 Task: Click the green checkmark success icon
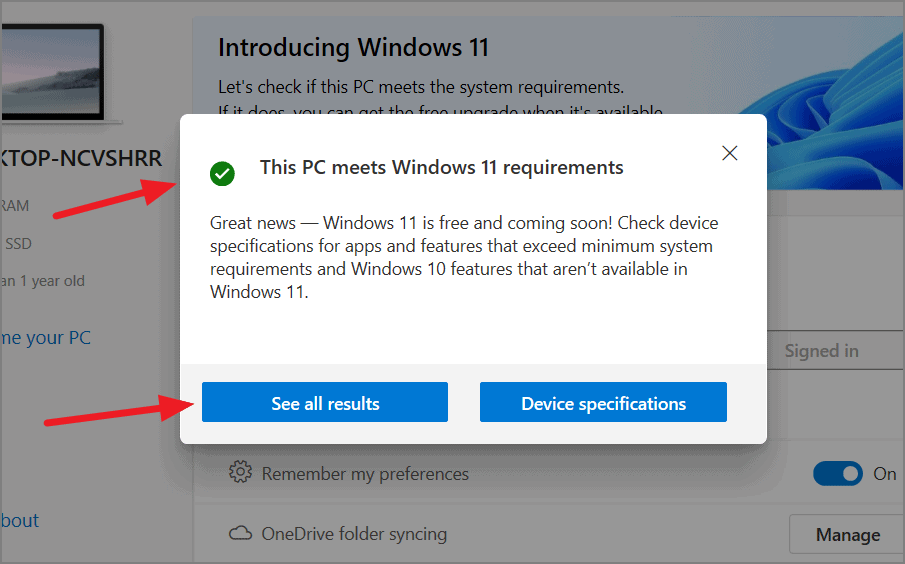(x=222, y=174)
